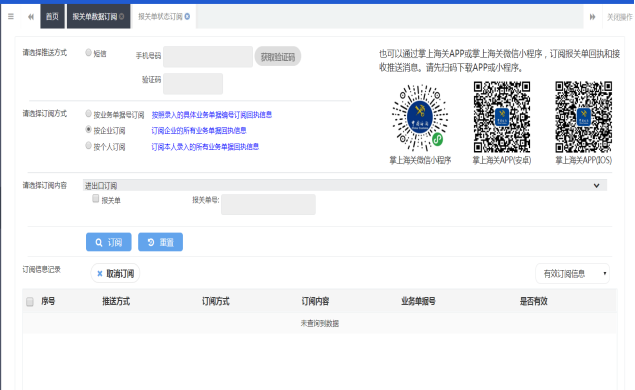Click the 订阅内容 column header
Viewport: 635px width, 390px height.
point(315,301)
